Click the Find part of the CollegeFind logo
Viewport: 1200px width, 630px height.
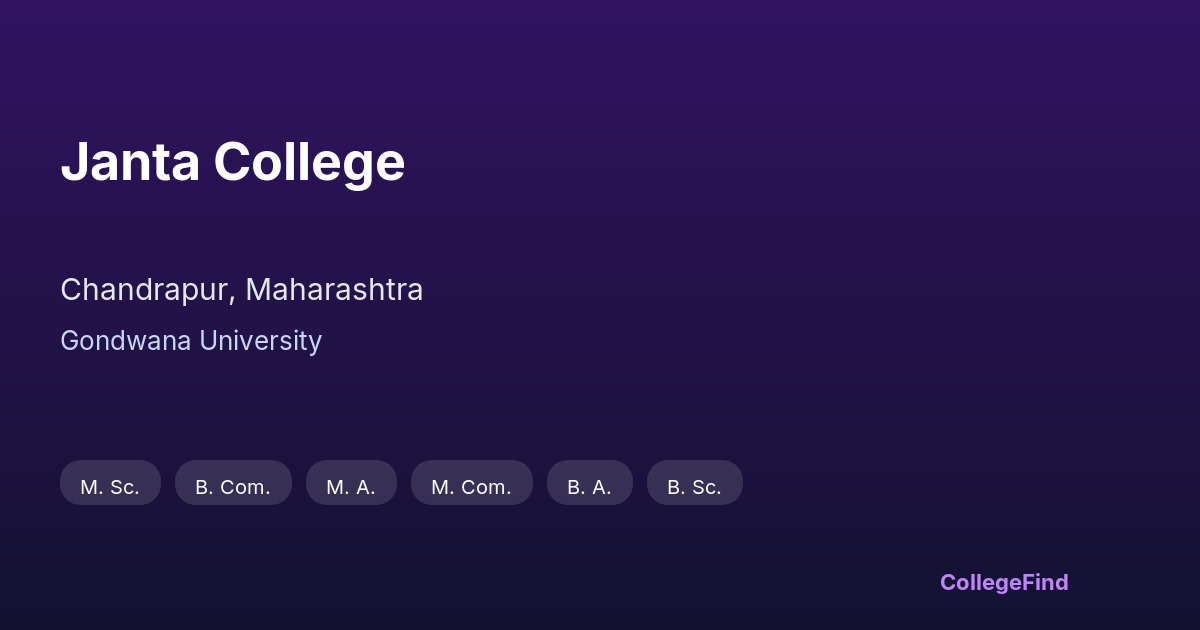pyautogui.click(x=1046, y=582)
